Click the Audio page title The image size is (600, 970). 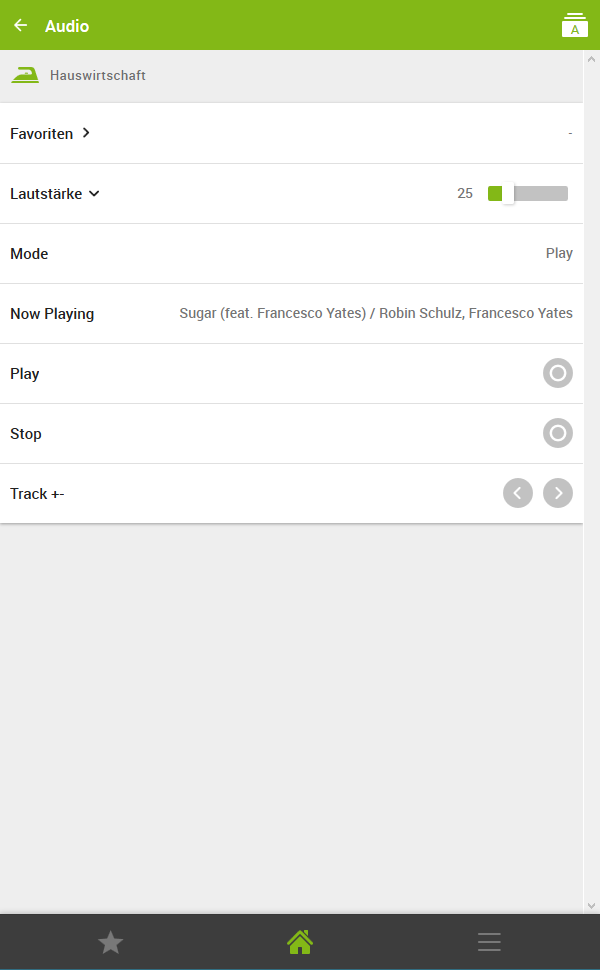point(67,26)
